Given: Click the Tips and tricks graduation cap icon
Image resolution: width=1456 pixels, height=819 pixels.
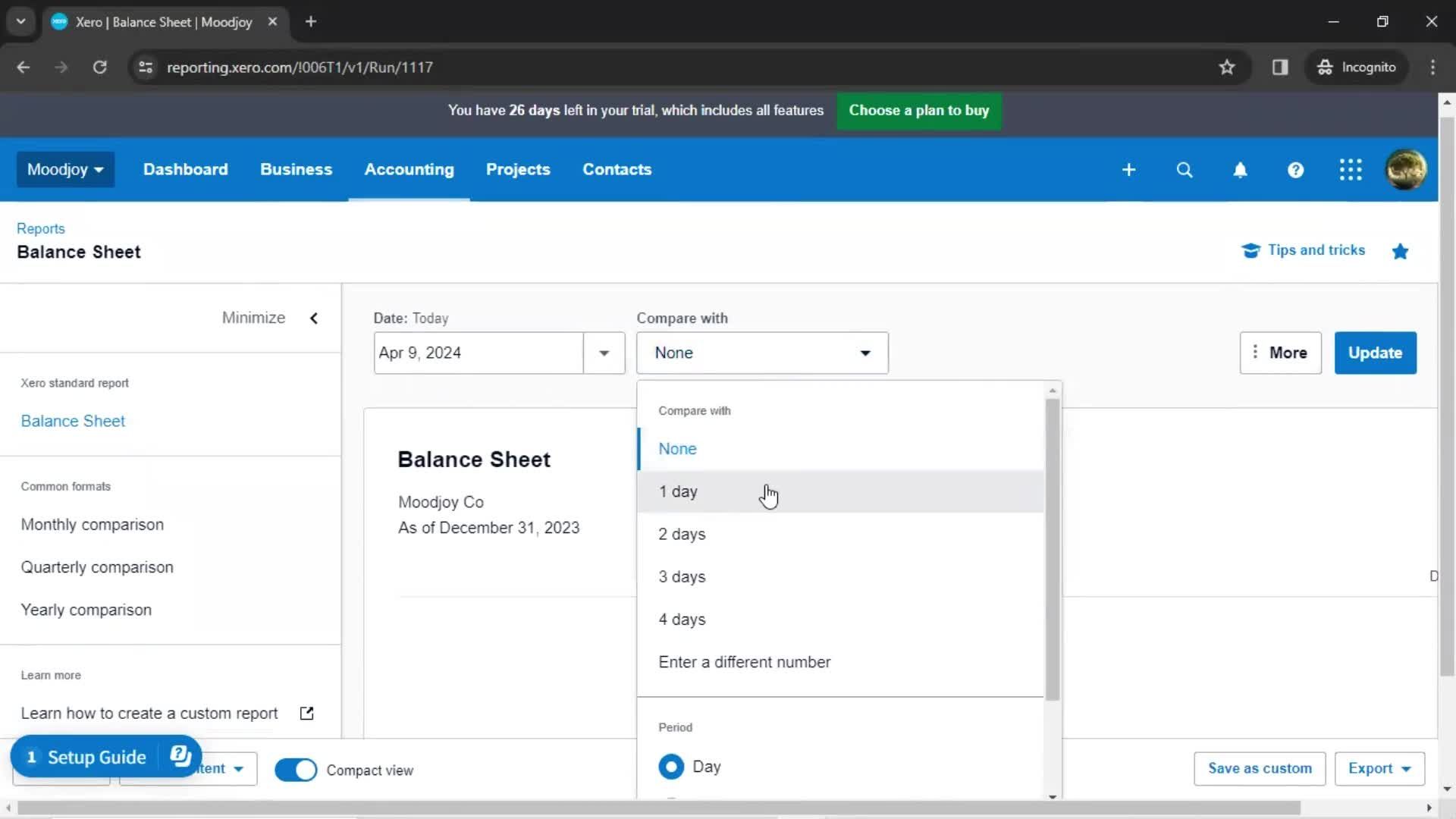Looking at the screenshot, I should click(1250, 250).
